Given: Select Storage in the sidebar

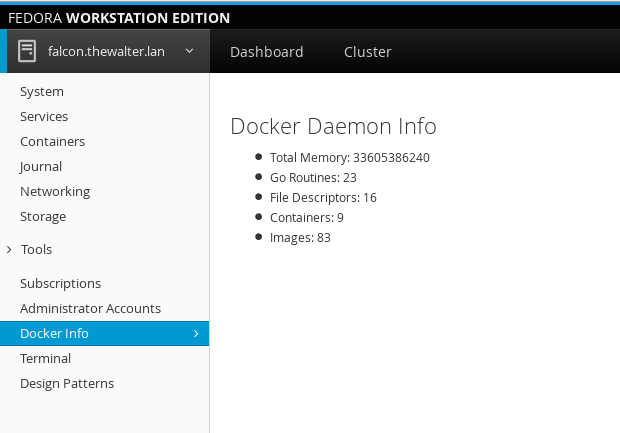Looking at the screenshot, I should [43, 217].
